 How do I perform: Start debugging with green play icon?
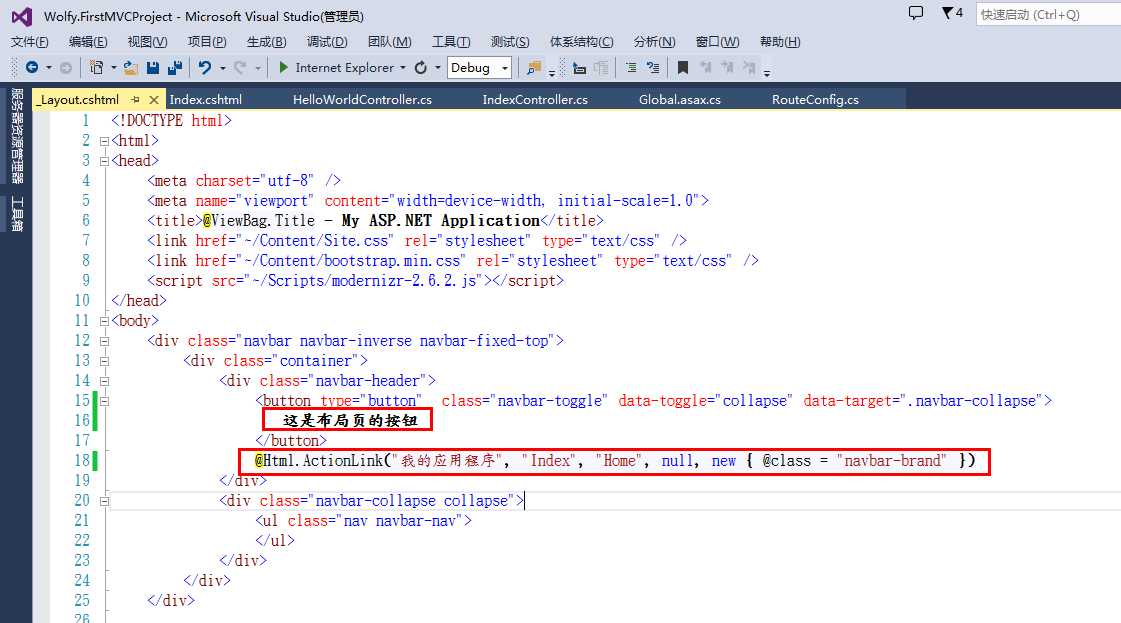coord(283,67)
